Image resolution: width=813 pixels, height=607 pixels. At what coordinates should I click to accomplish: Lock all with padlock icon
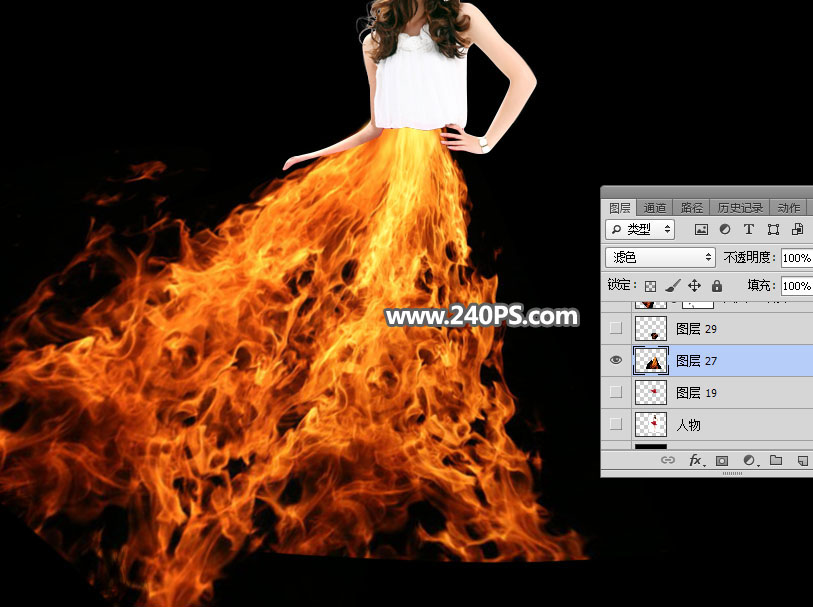717,286
